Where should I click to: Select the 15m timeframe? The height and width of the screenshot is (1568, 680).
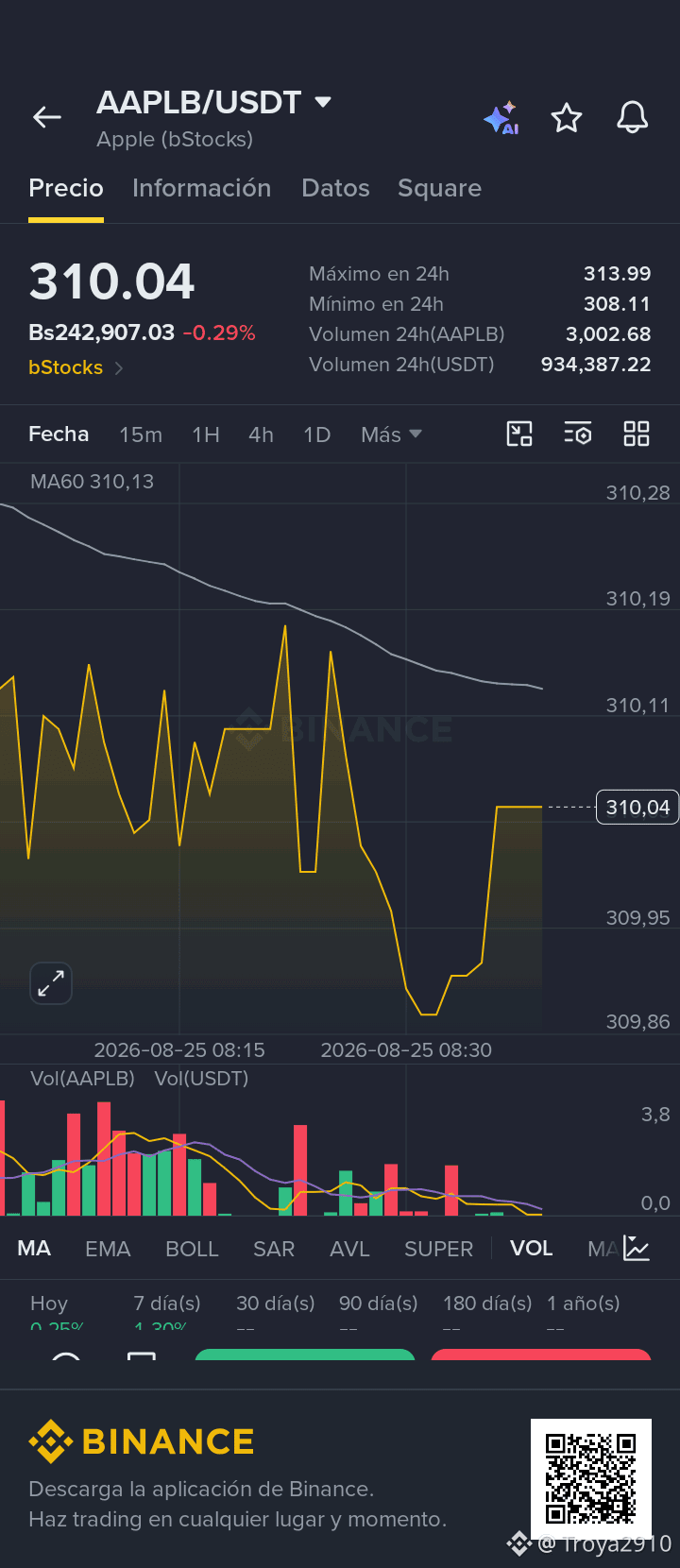(141, 435)
